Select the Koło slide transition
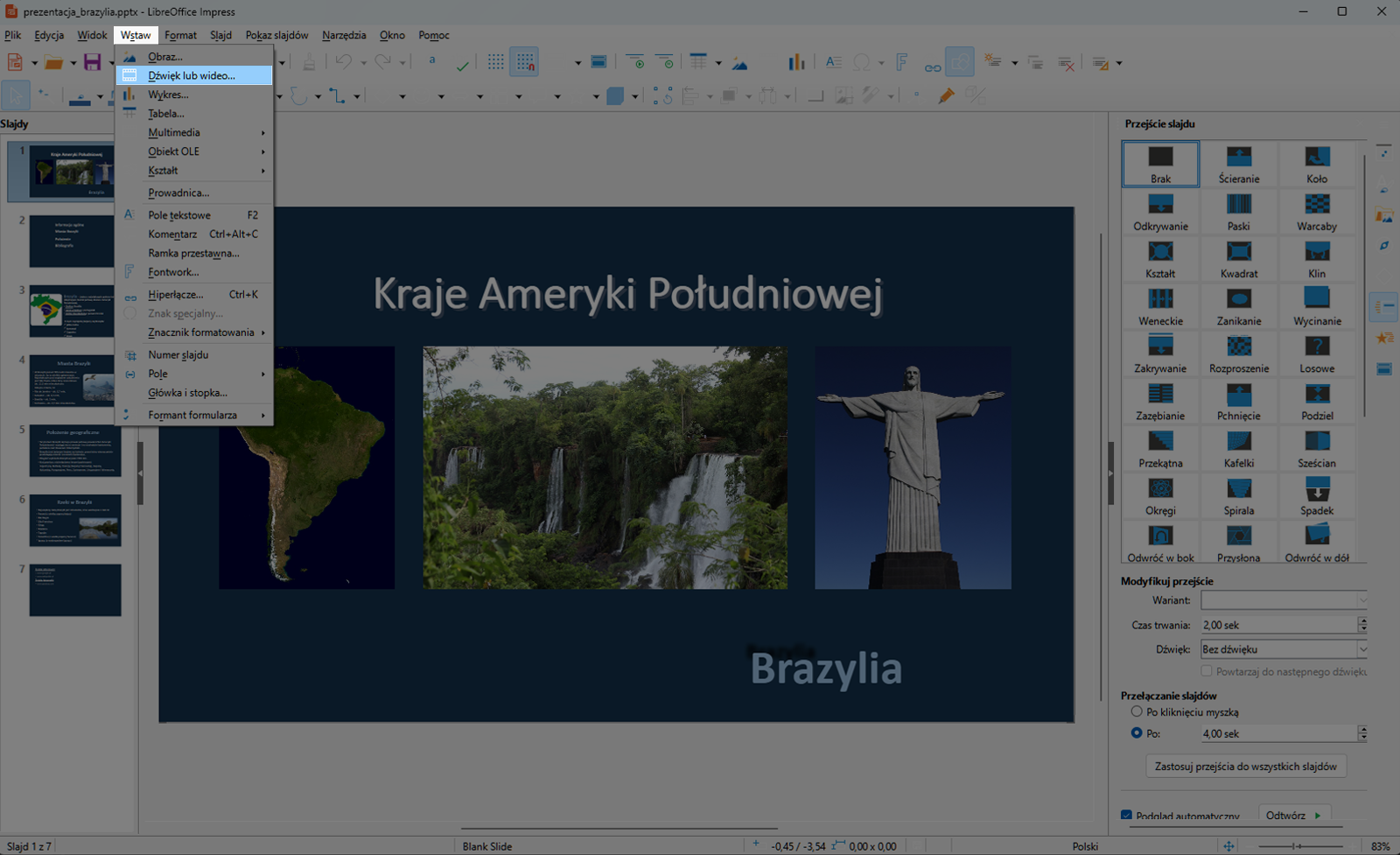The image size is (1400, 855). [x=1318, y=165]
